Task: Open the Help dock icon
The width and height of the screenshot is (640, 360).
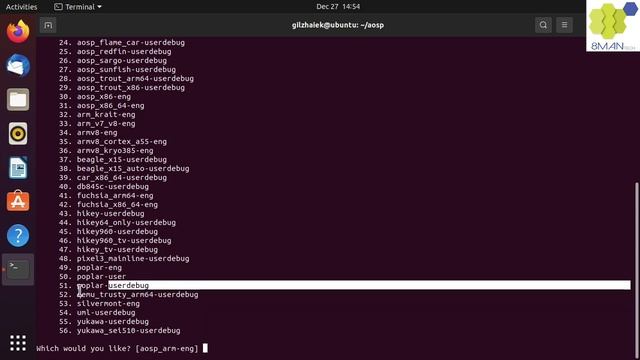Action: point(18,236)
